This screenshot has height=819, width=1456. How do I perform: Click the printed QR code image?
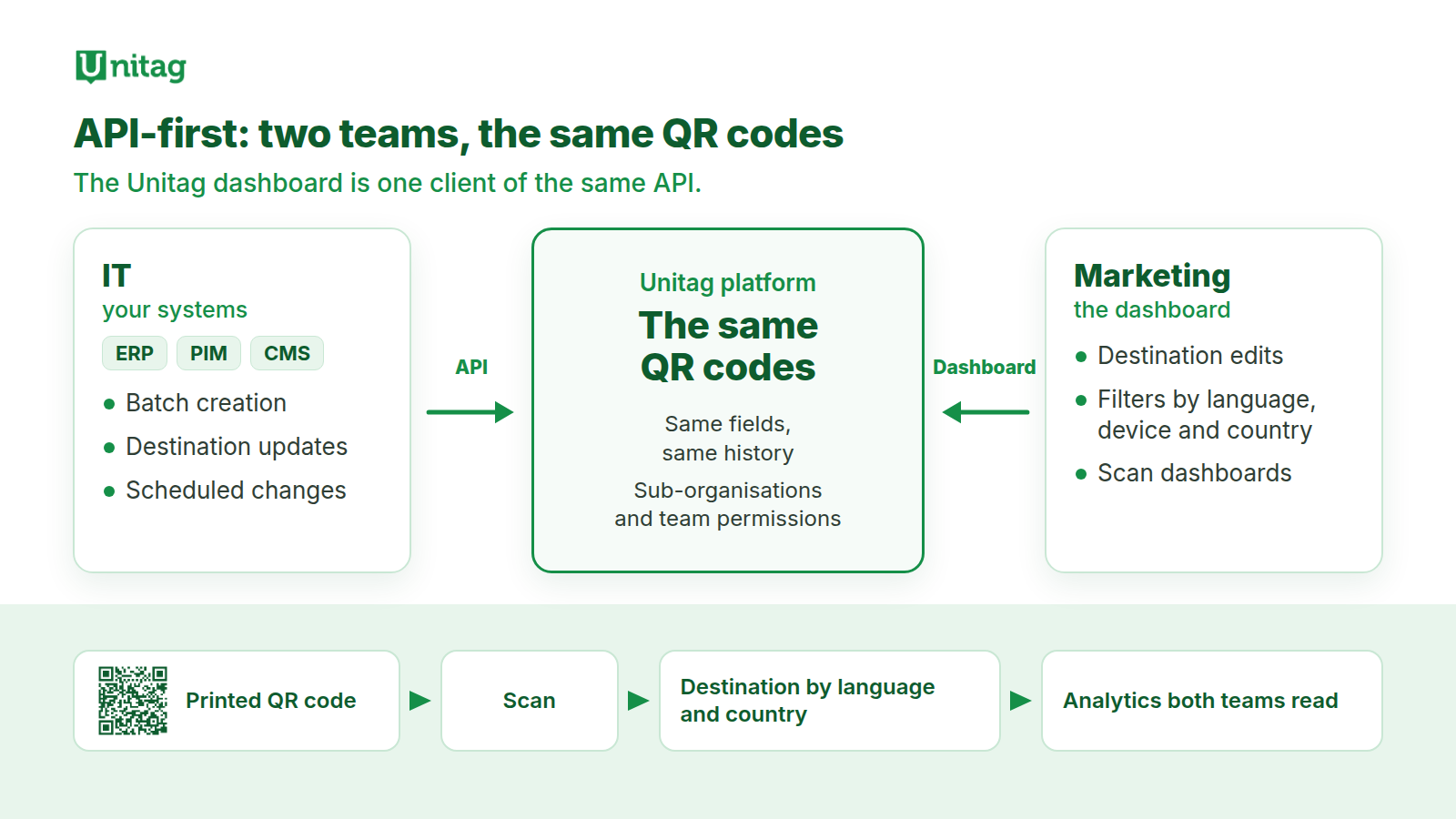133,701
